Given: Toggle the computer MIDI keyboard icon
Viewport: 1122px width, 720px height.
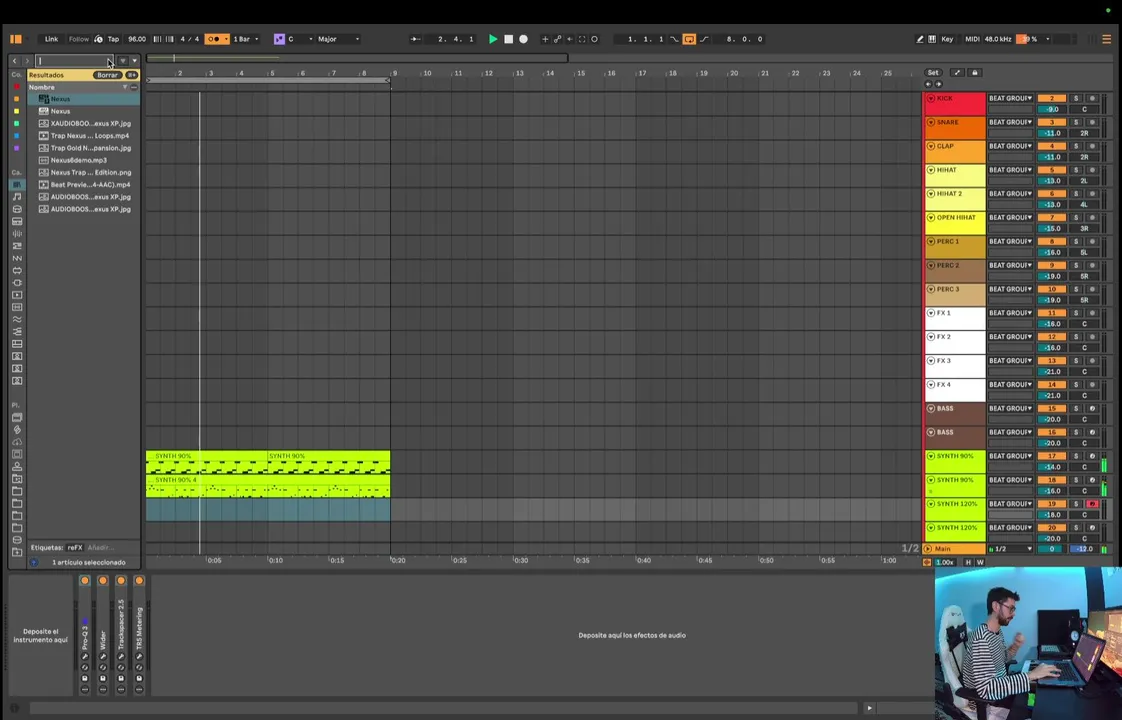Looking at the screenshot, I should point(932,39).
